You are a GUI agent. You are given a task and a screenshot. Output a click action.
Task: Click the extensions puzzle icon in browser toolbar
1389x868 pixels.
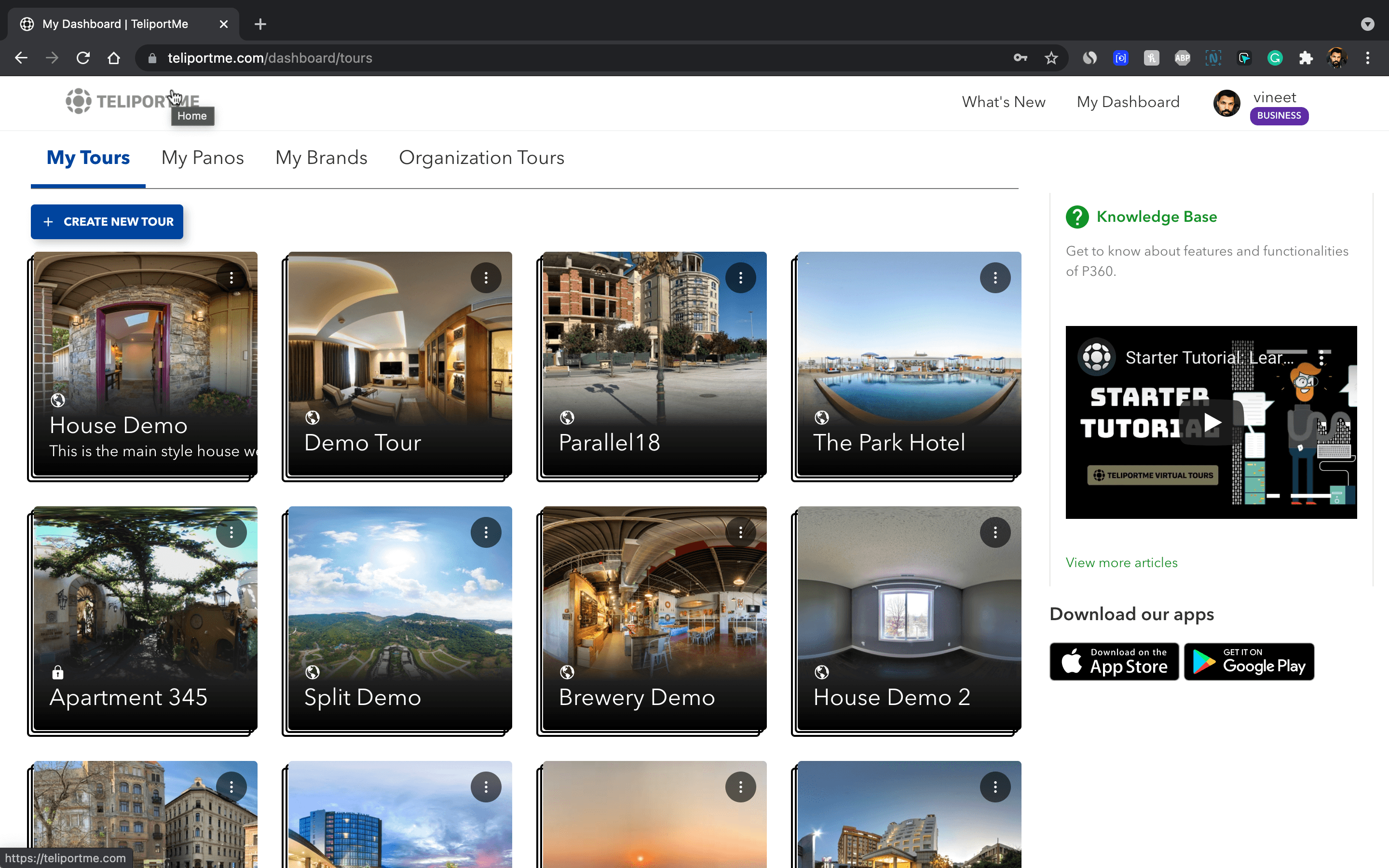[1306, 57]
